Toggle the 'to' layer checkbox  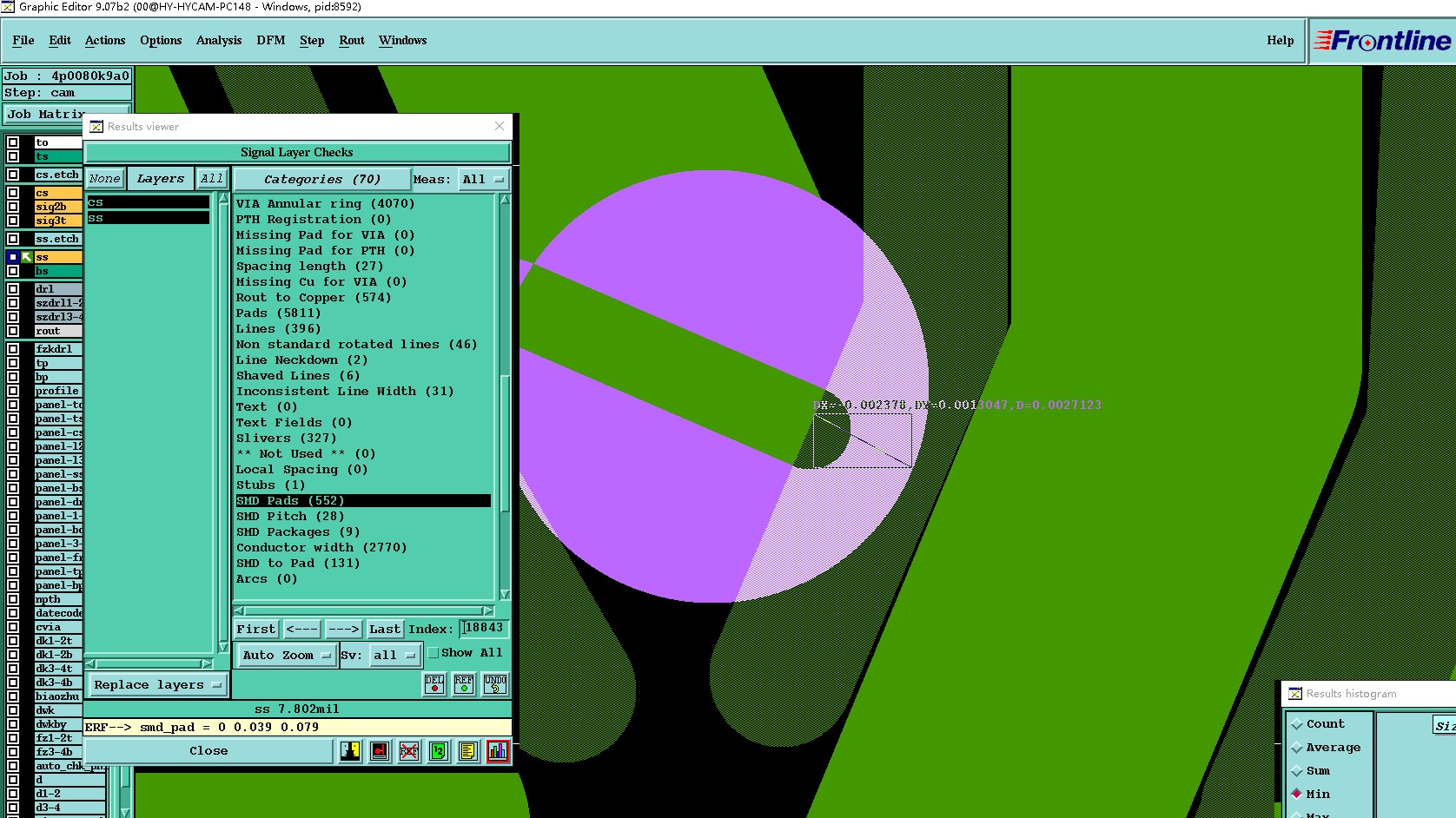[x=13, y=142]
